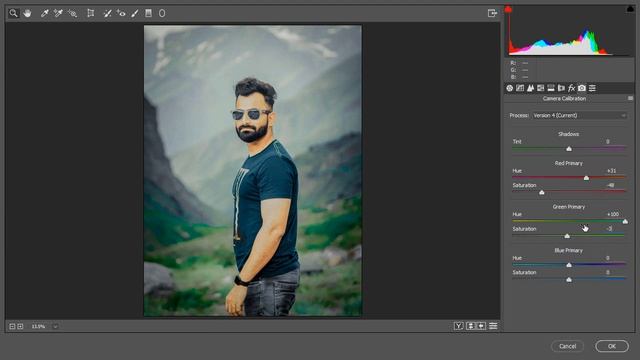Select the Transform tool

tap(91, 13)
